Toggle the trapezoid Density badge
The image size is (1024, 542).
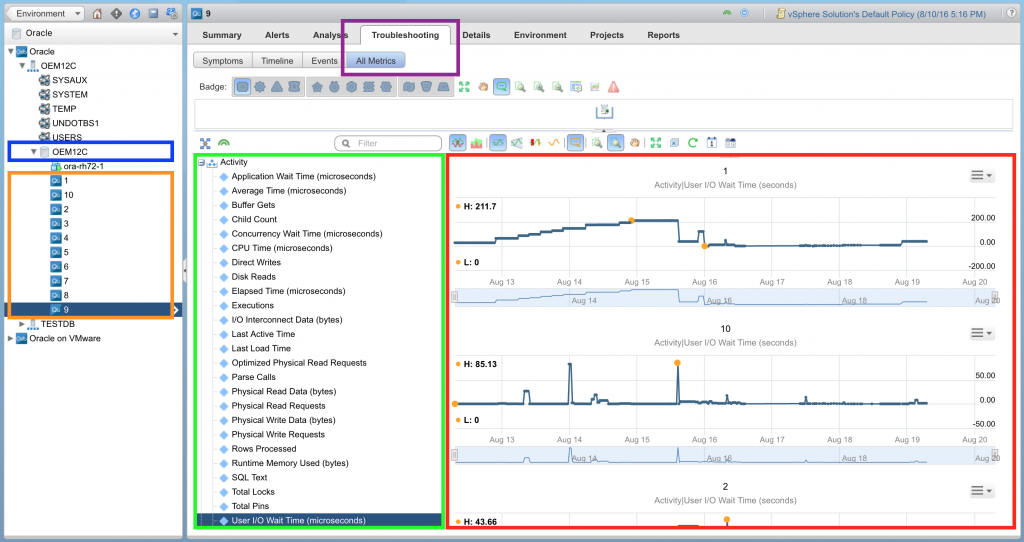click(x=443, y=87)
